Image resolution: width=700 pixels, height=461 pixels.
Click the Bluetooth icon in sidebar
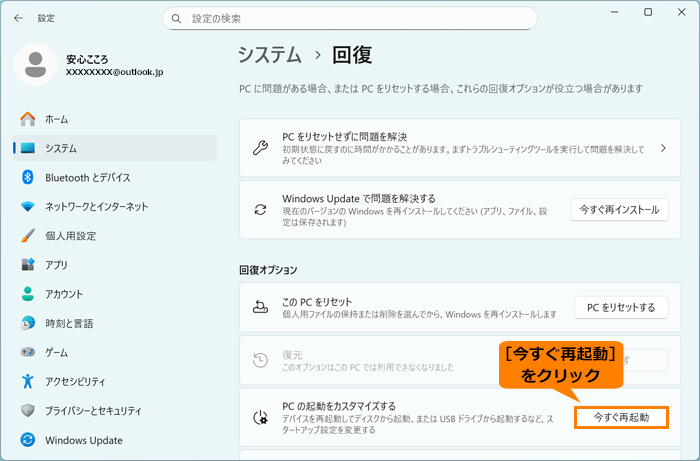[x=28, y=177]
